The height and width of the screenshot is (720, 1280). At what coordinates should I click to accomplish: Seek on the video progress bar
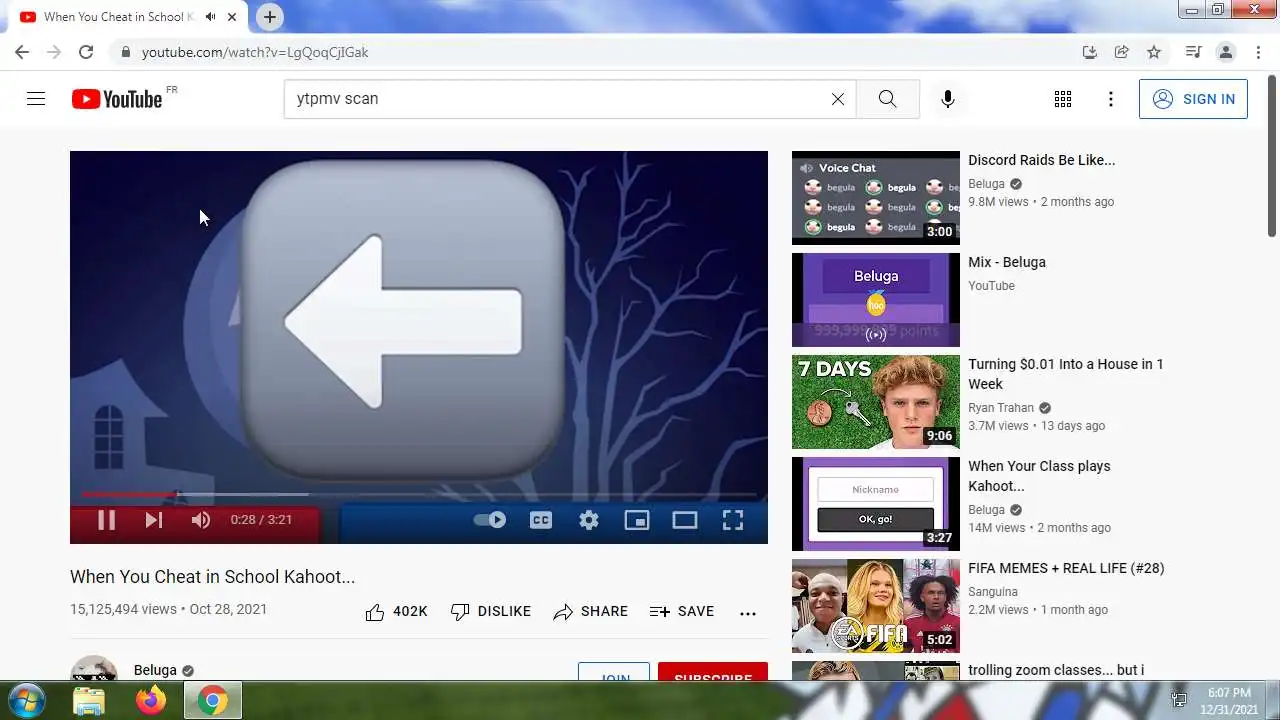point(419,494)
